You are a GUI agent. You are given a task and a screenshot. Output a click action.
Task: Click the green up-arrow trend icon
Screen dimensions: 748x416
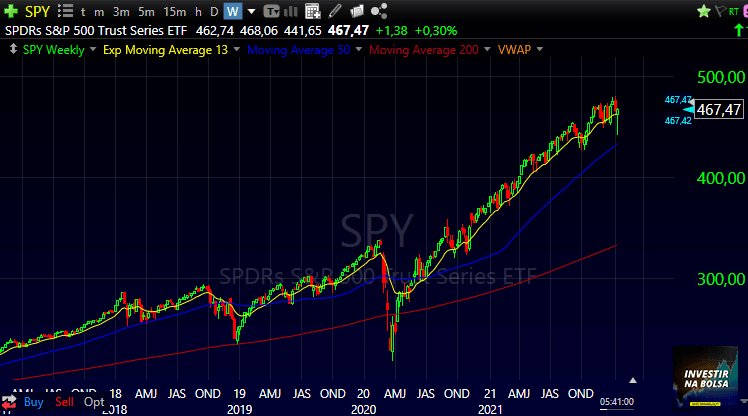tap(738, 31)
